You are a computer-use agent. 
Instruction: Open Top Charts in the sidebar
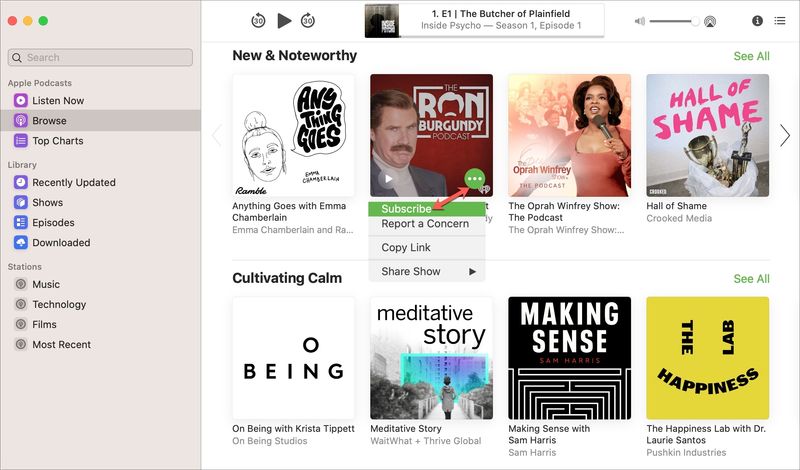[x=100, y=141]
